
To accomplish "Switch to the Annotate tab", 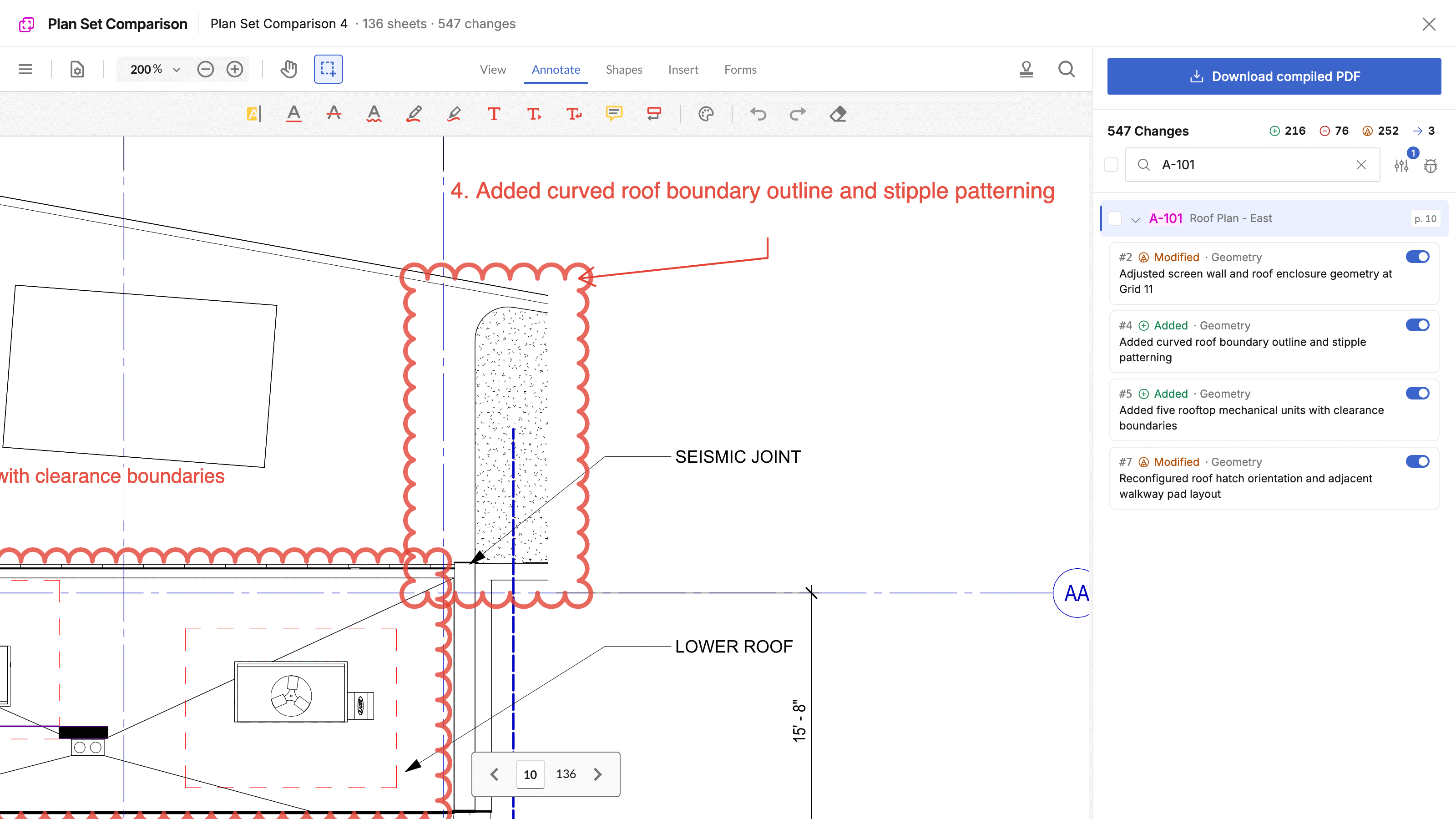I will click(556, 70).
